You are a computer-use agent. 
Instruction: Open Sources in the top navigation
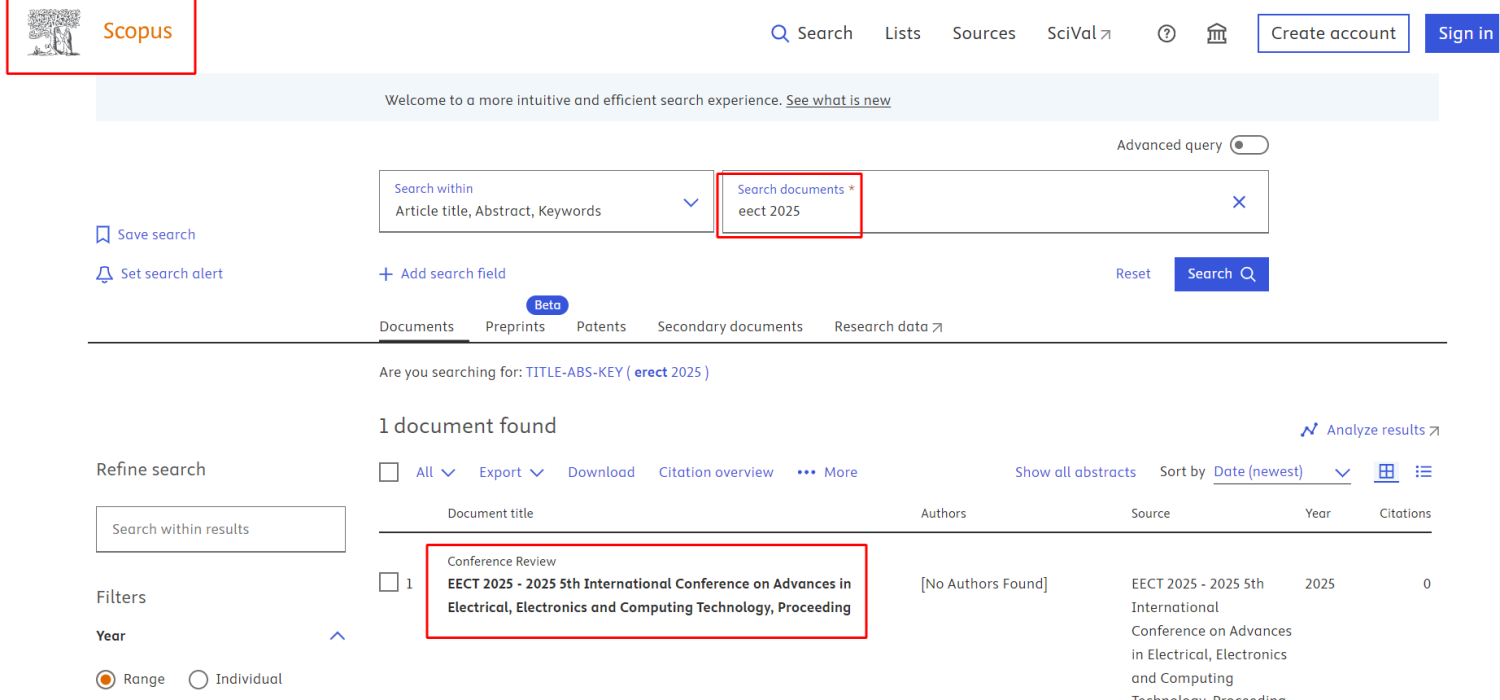click(x=984, y=33)
